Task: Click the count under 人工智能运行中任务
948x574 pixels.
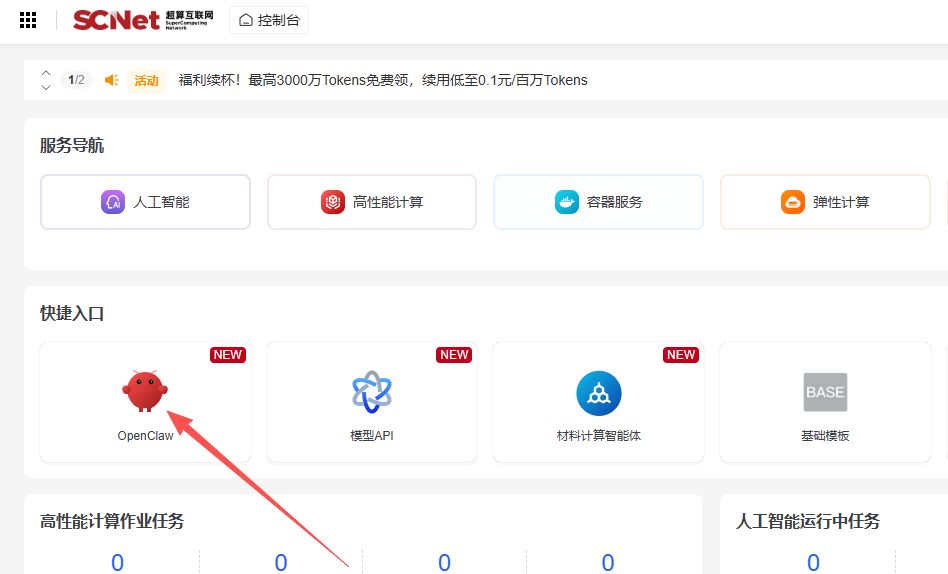Action: coord(813,562)
